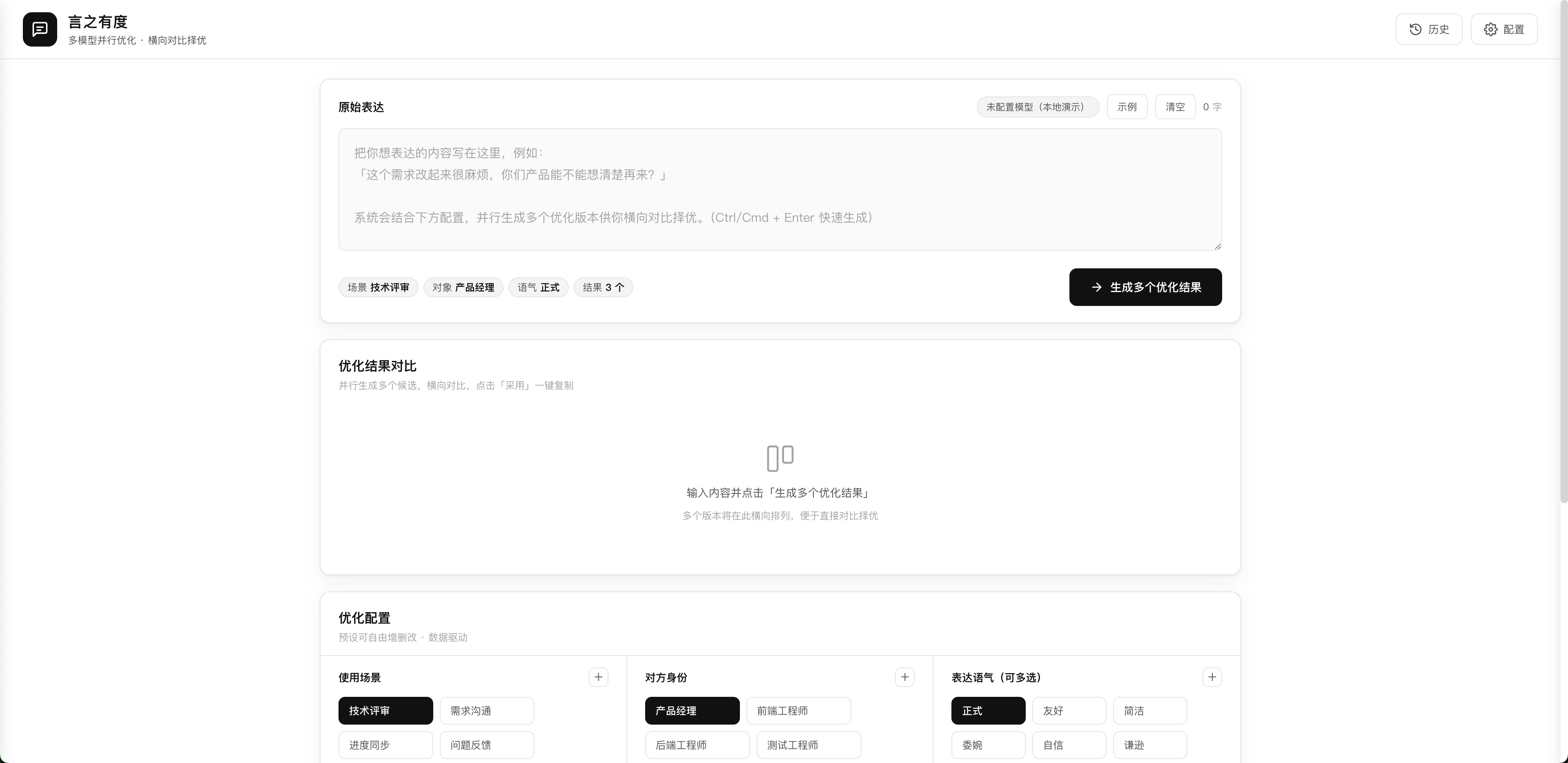Select the 需求沟通 scenario
Viewport: 1568px width, 763px height.
487,711
